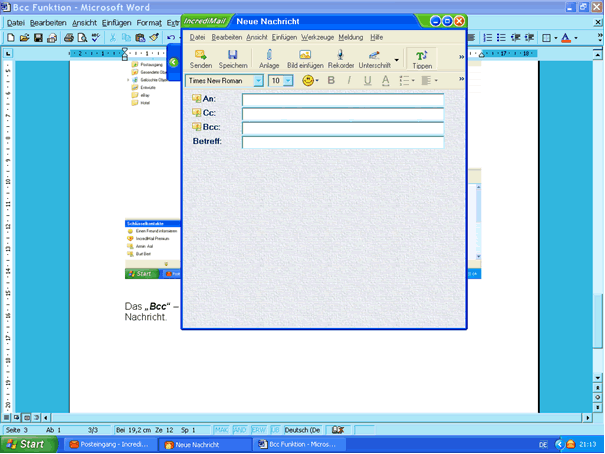Toggle ÜB overwrite mode in status bar

click(275, 430)
